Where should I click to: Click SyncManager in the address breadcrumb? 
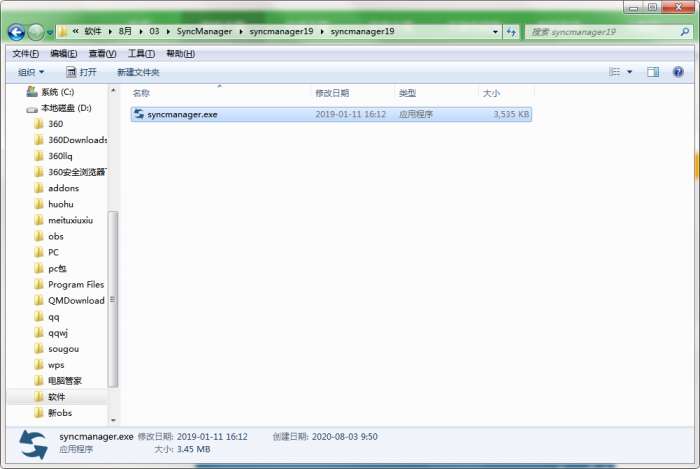click(x=204, y=31)
